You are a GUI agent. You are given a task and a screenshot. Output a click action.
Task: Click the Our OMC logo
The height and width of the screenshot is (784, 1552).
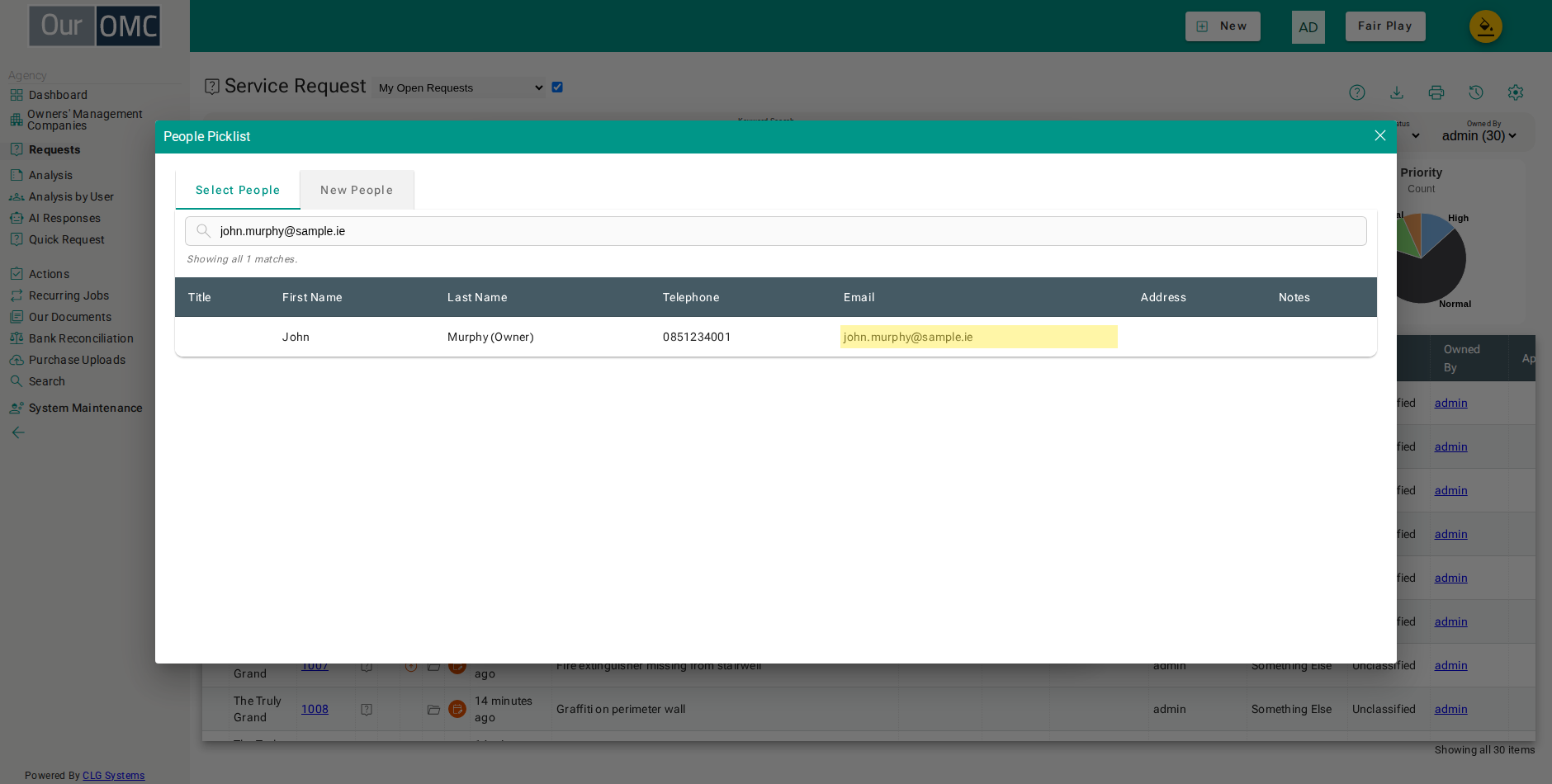(95, 26)
